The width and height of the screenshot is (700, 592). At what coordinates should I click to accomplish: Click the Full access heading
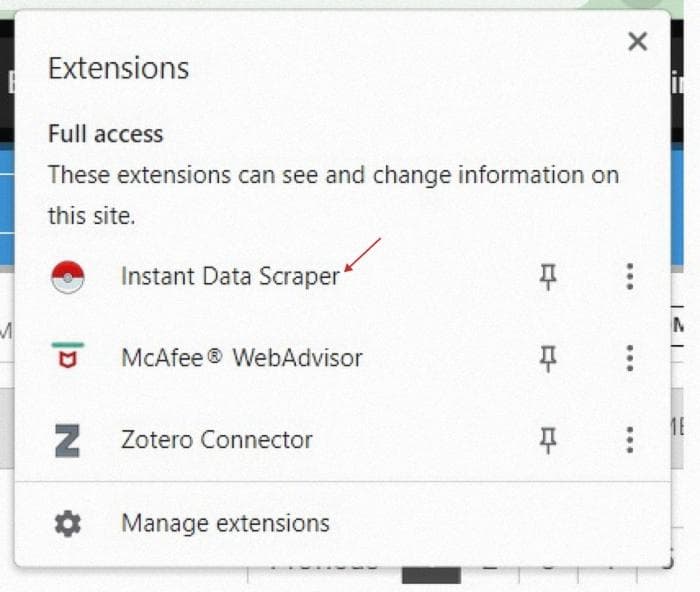(x=106, y=134)
